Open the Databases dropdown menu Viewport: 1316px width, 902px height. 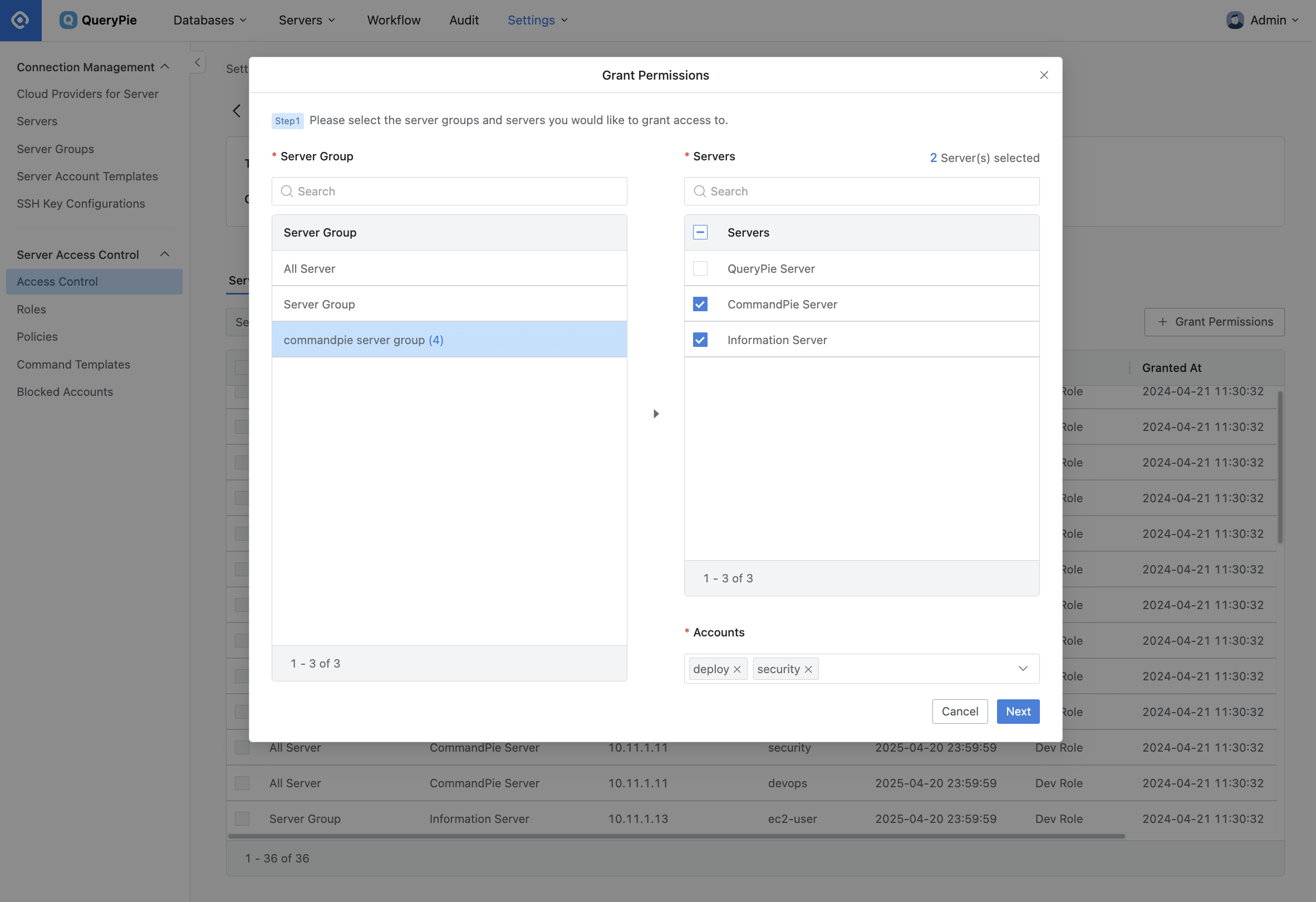[x=209, y=21]
